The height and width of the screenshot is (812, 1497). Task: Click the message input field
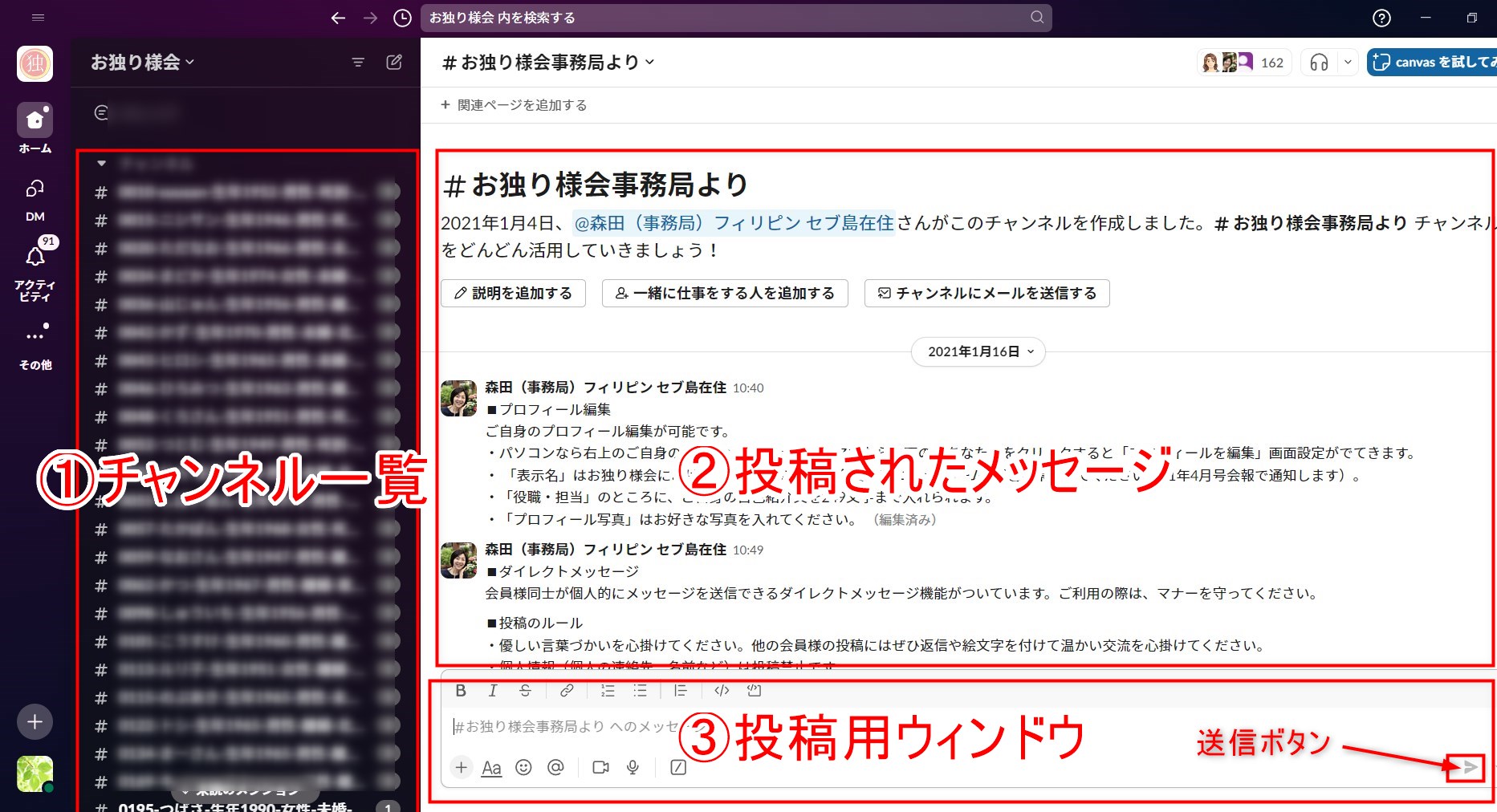point(963,726)
